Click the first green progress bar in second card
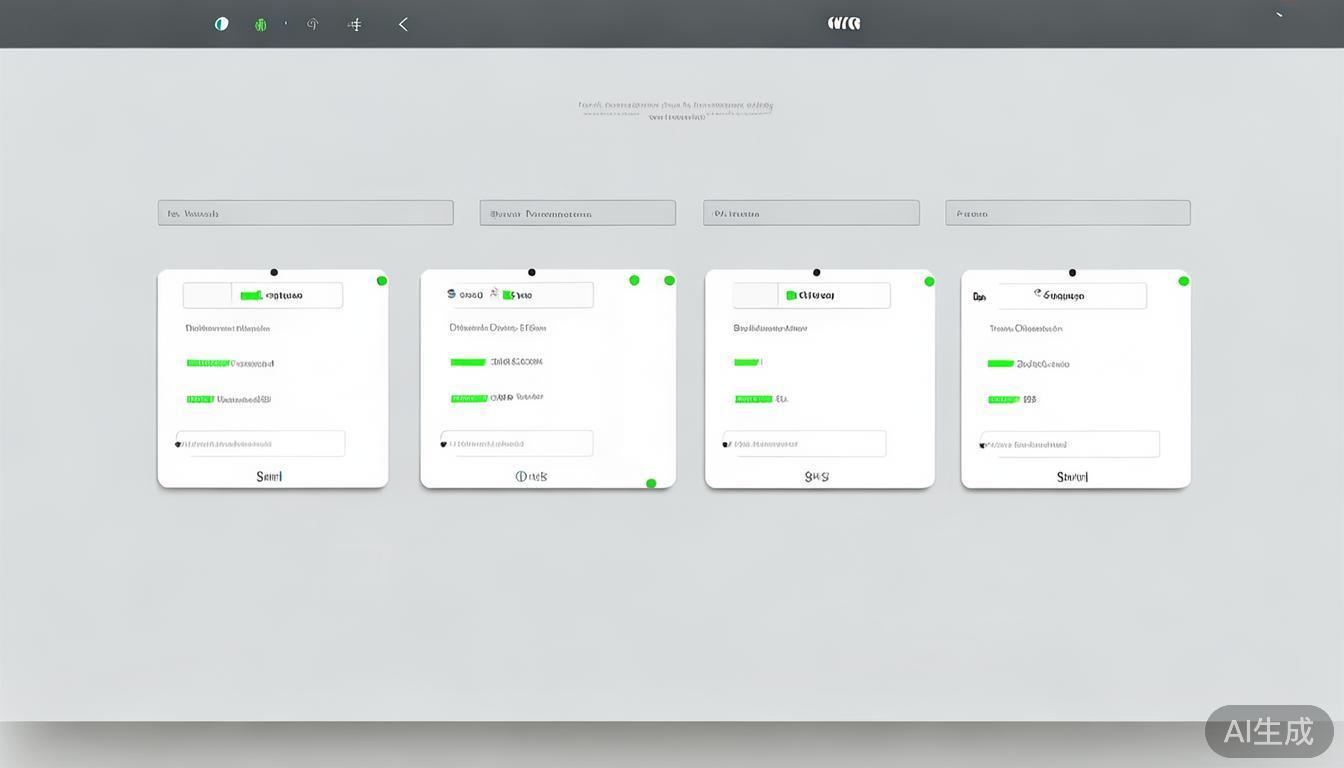 pos(468,362)
